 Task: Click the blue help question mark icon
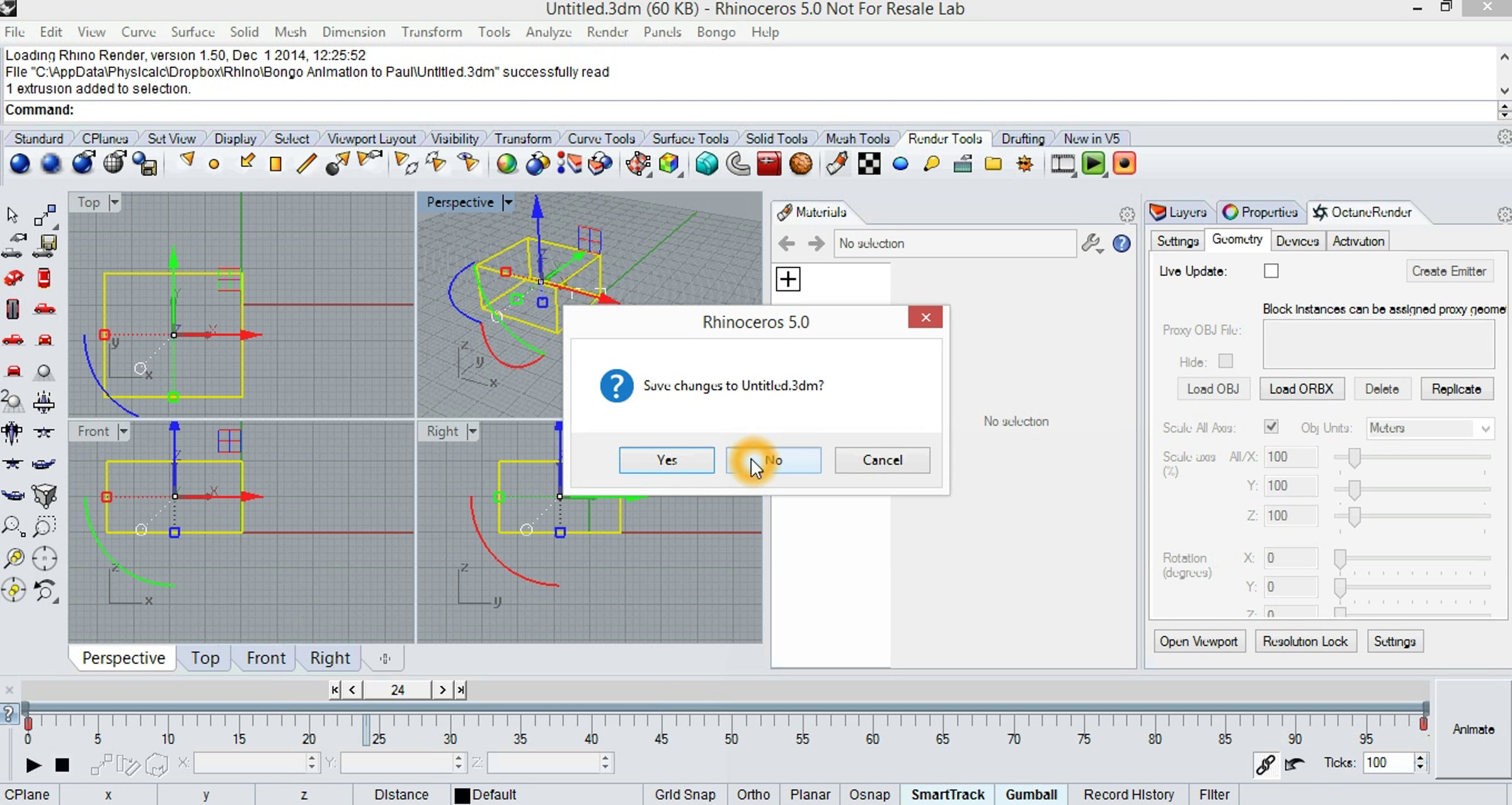[x=1121, y=243]
